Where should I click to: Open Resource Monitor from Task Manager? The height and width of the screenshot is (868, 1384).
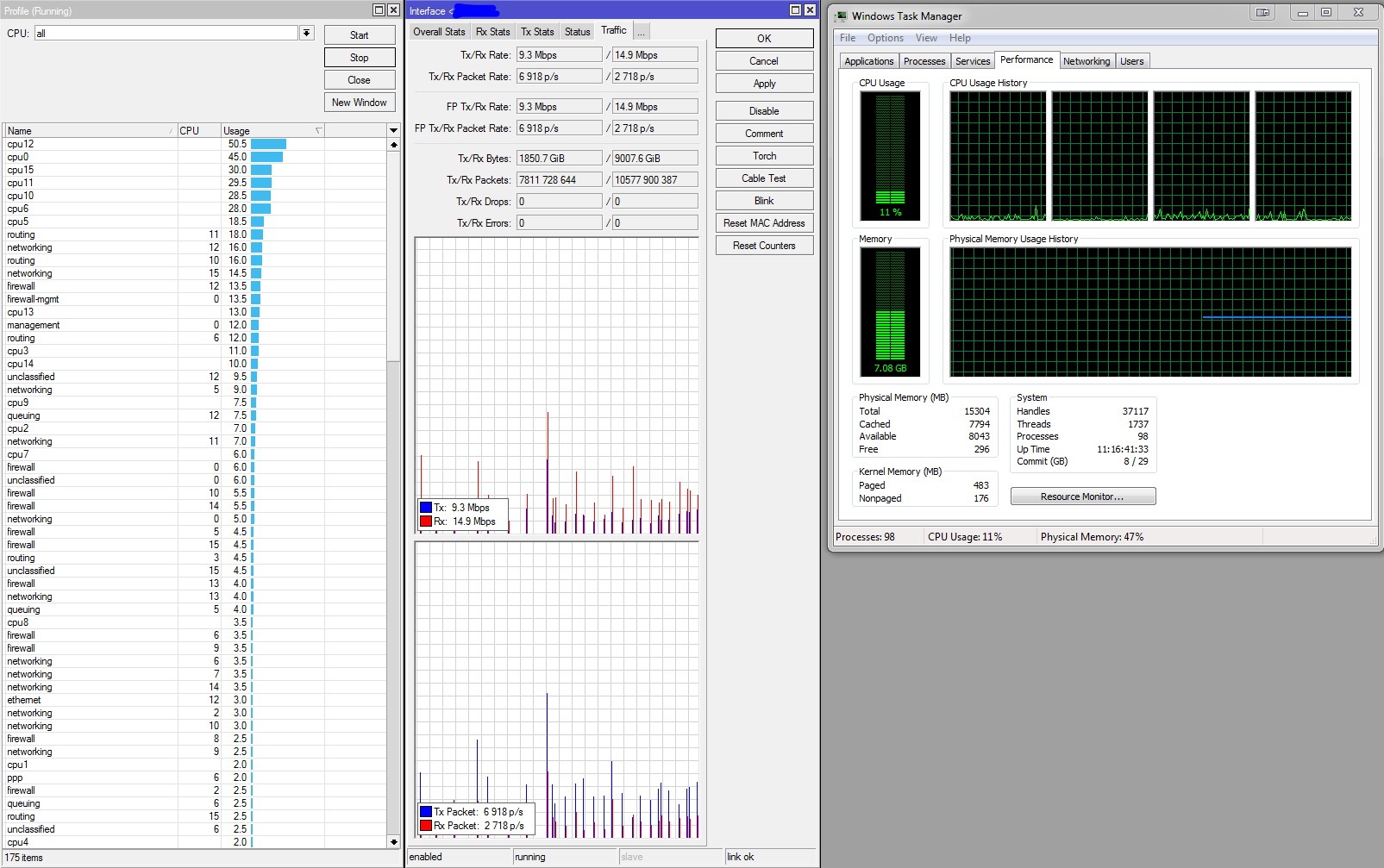point(1082,496)
